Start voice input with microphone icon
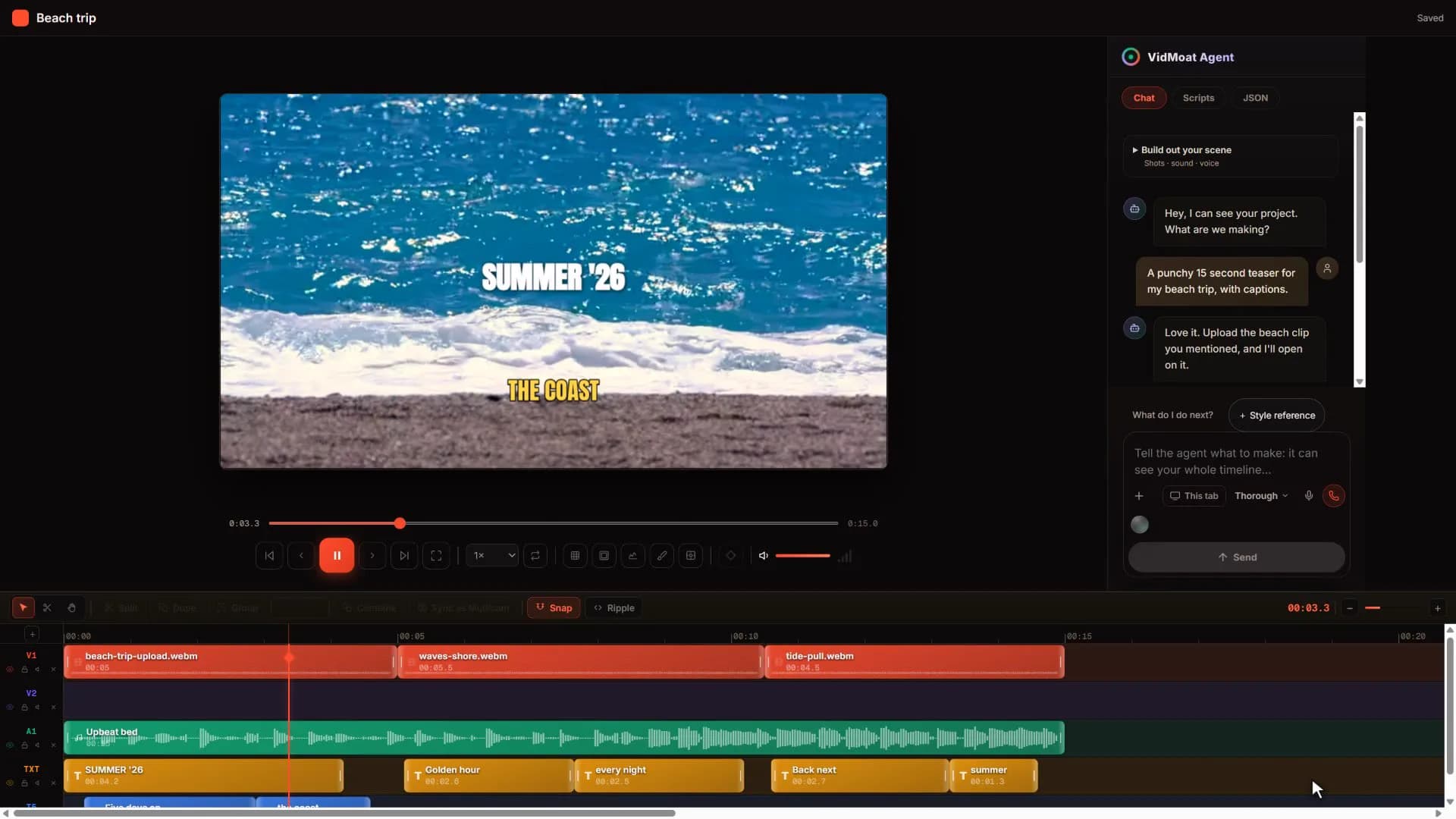 tap(1309, 496)
